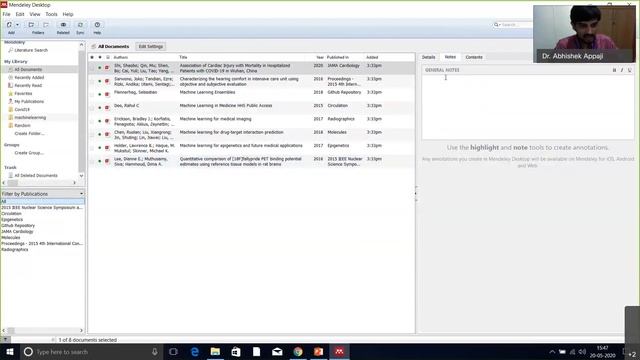
Task: Switch to the Details tab
Action: [429, 57]
